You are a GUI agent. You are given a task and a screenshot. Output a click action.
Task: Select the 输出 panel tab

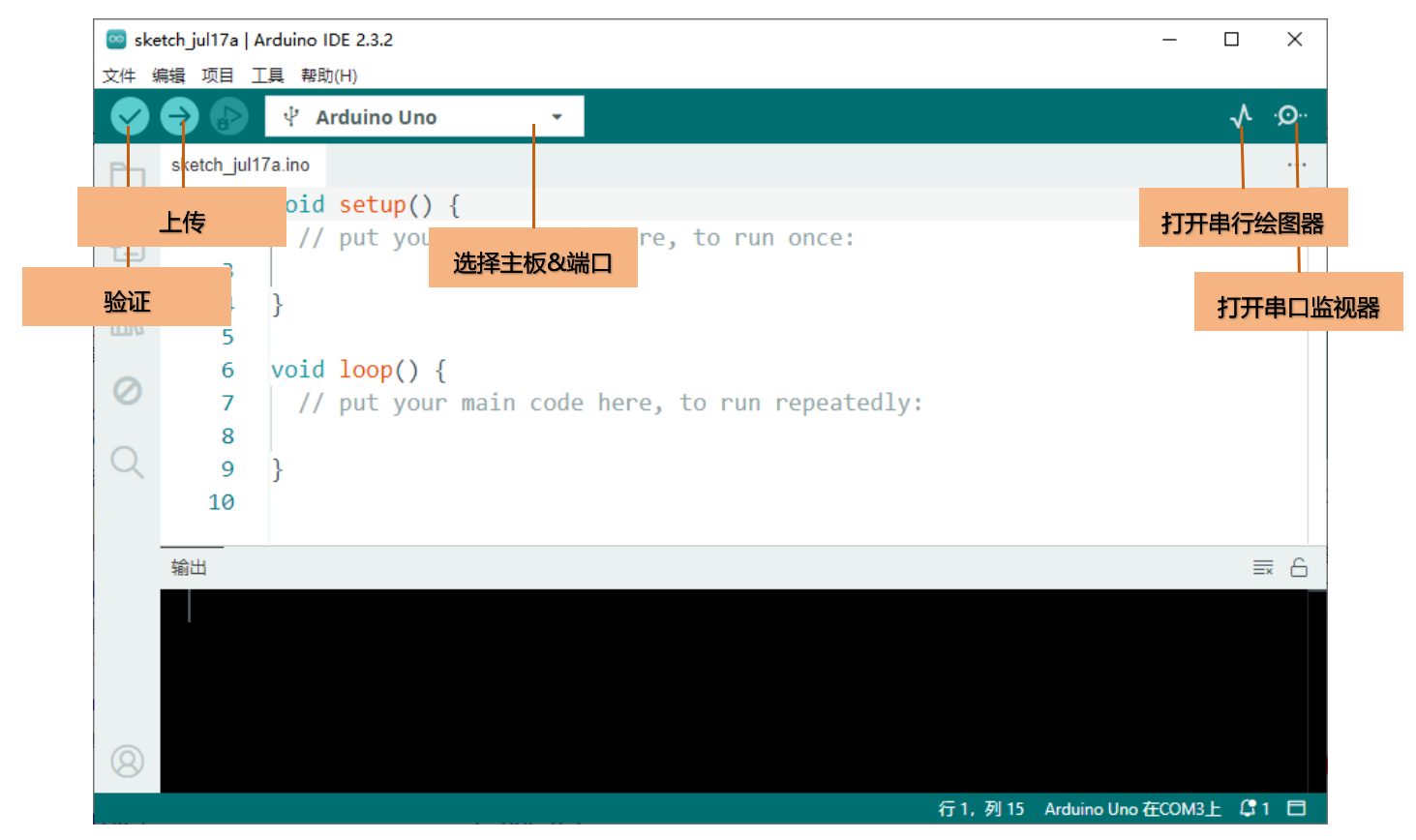(x=190, y=568)
